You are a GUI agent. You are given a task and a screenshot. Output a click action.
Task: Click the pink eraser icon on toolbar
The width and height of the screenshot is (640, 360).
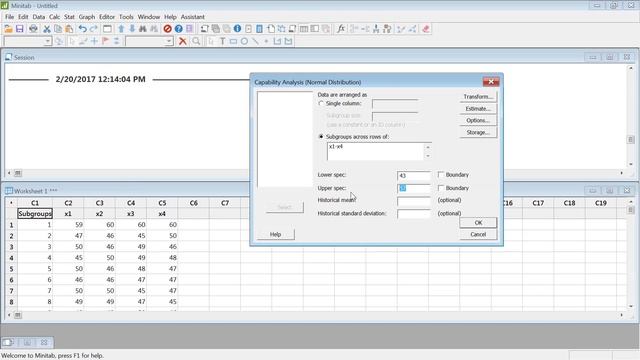pyautogui.click(x=426, y=29)
